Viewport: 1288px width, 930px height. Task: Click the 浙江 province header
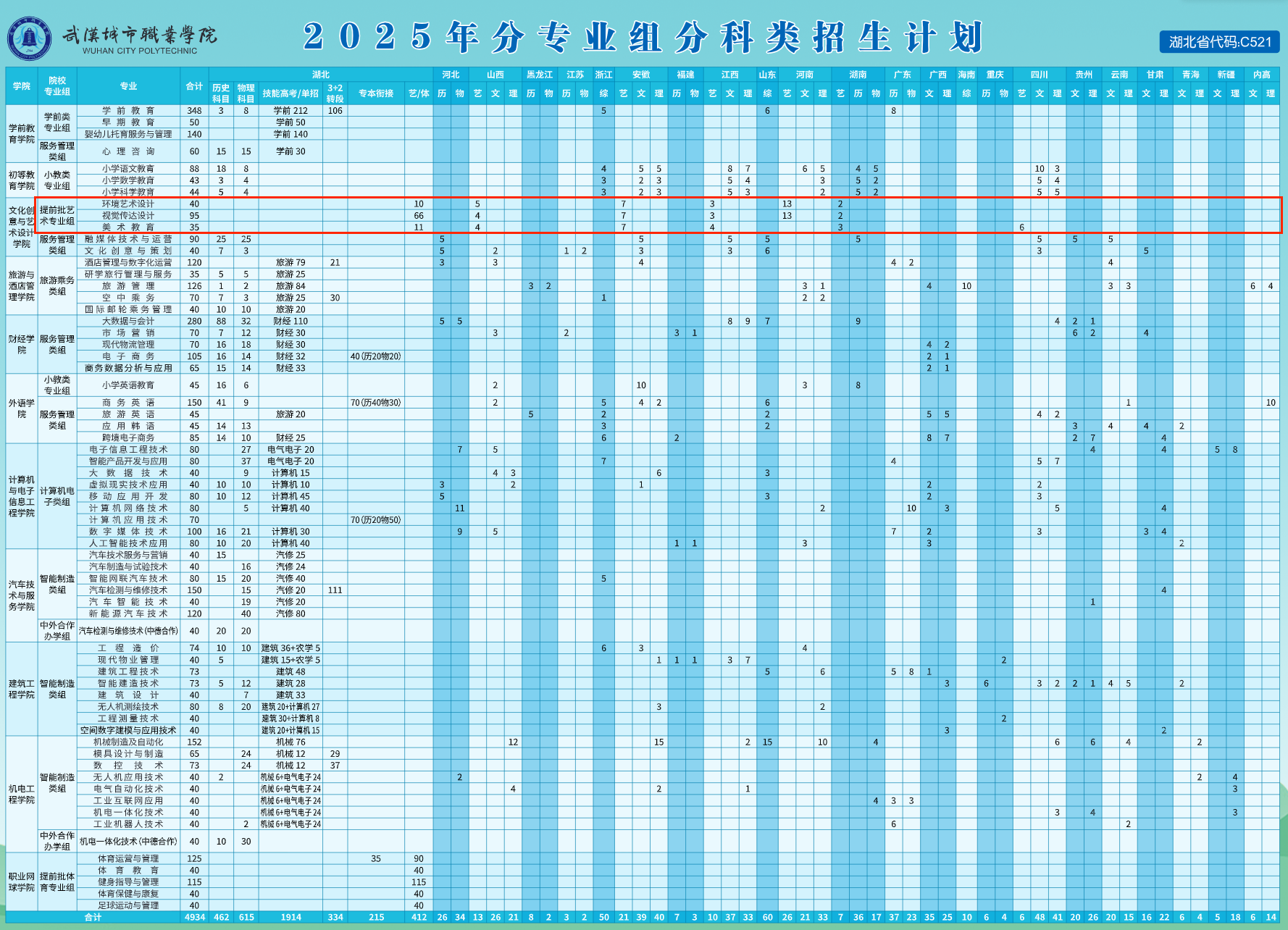tap(603, 75)
